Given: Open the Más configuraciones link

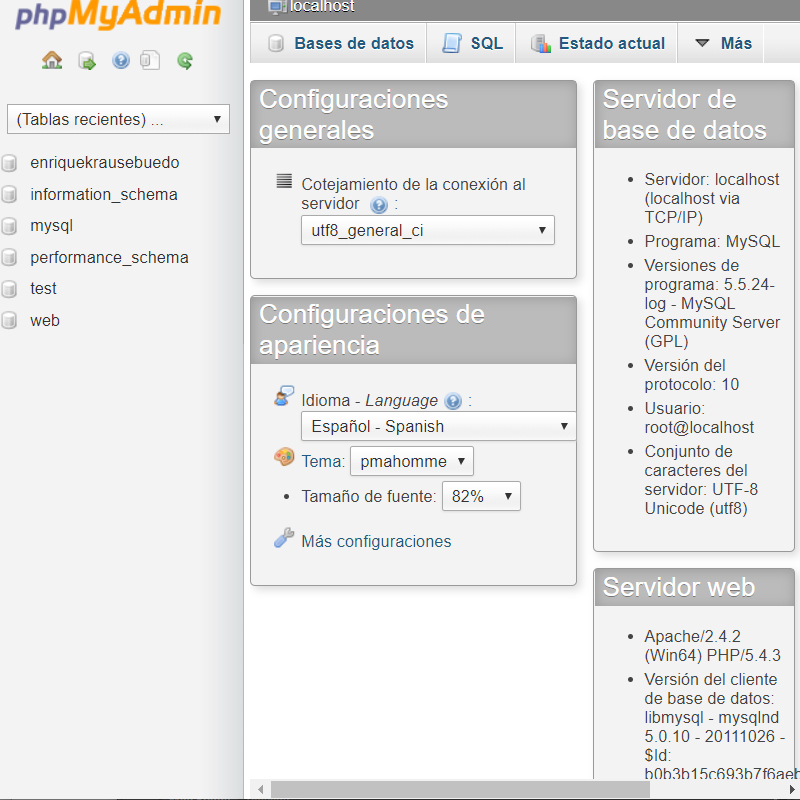Looking at the screenshot, I should [377, 541].
